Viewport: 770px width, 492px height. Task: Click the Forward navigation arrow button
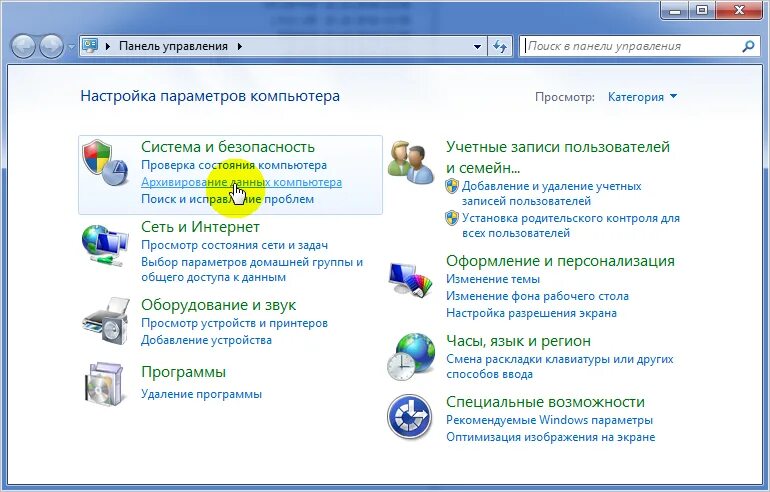click(51, 46)
